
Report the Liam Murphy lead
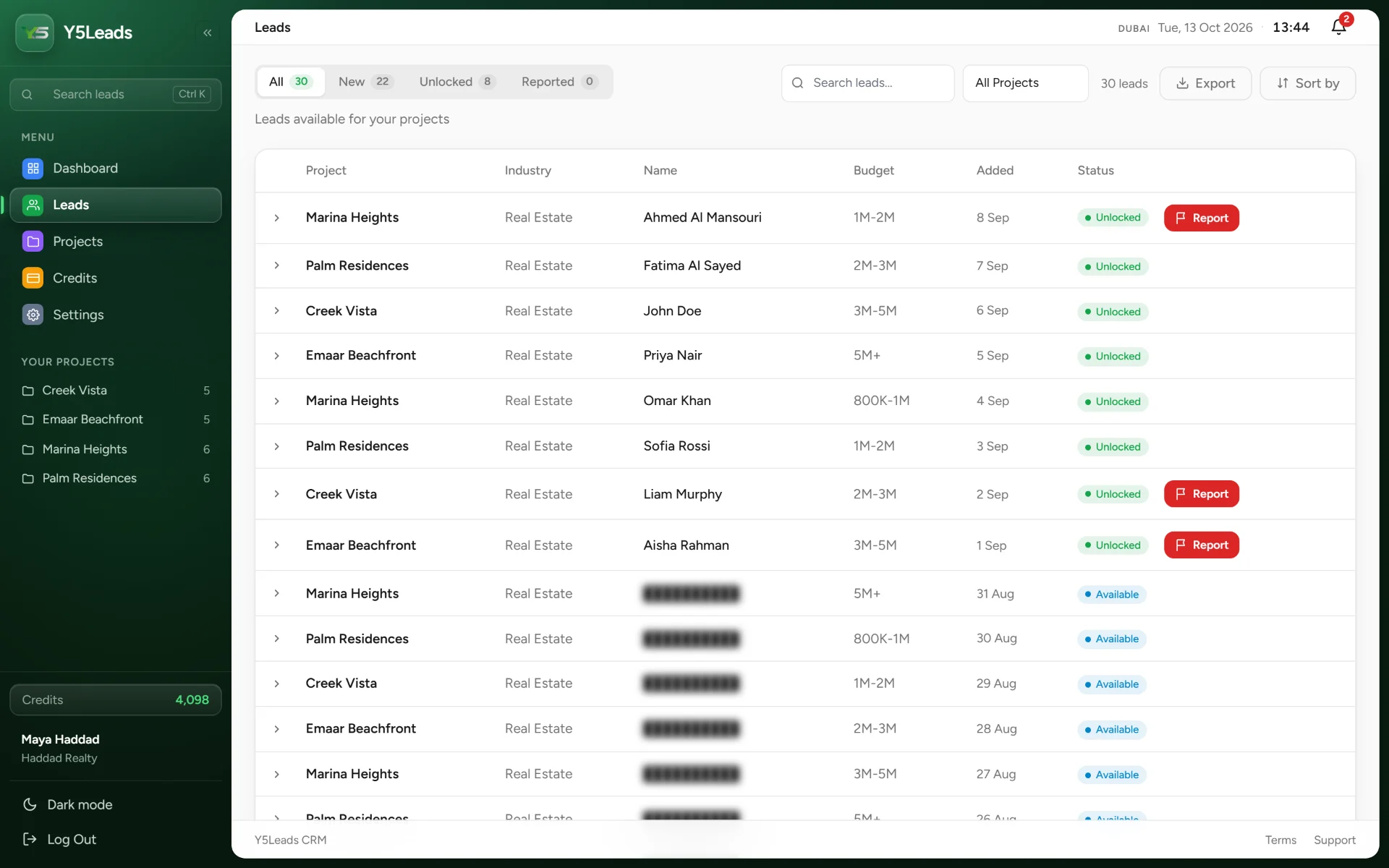1201,494
